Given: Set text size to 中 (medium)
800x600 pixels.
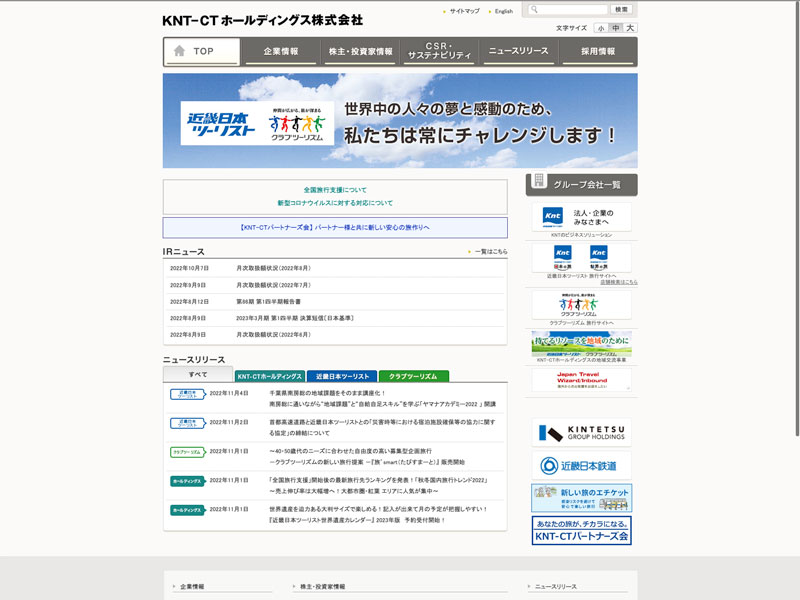Looking at the screenshot, I should (x=615, y=28).
